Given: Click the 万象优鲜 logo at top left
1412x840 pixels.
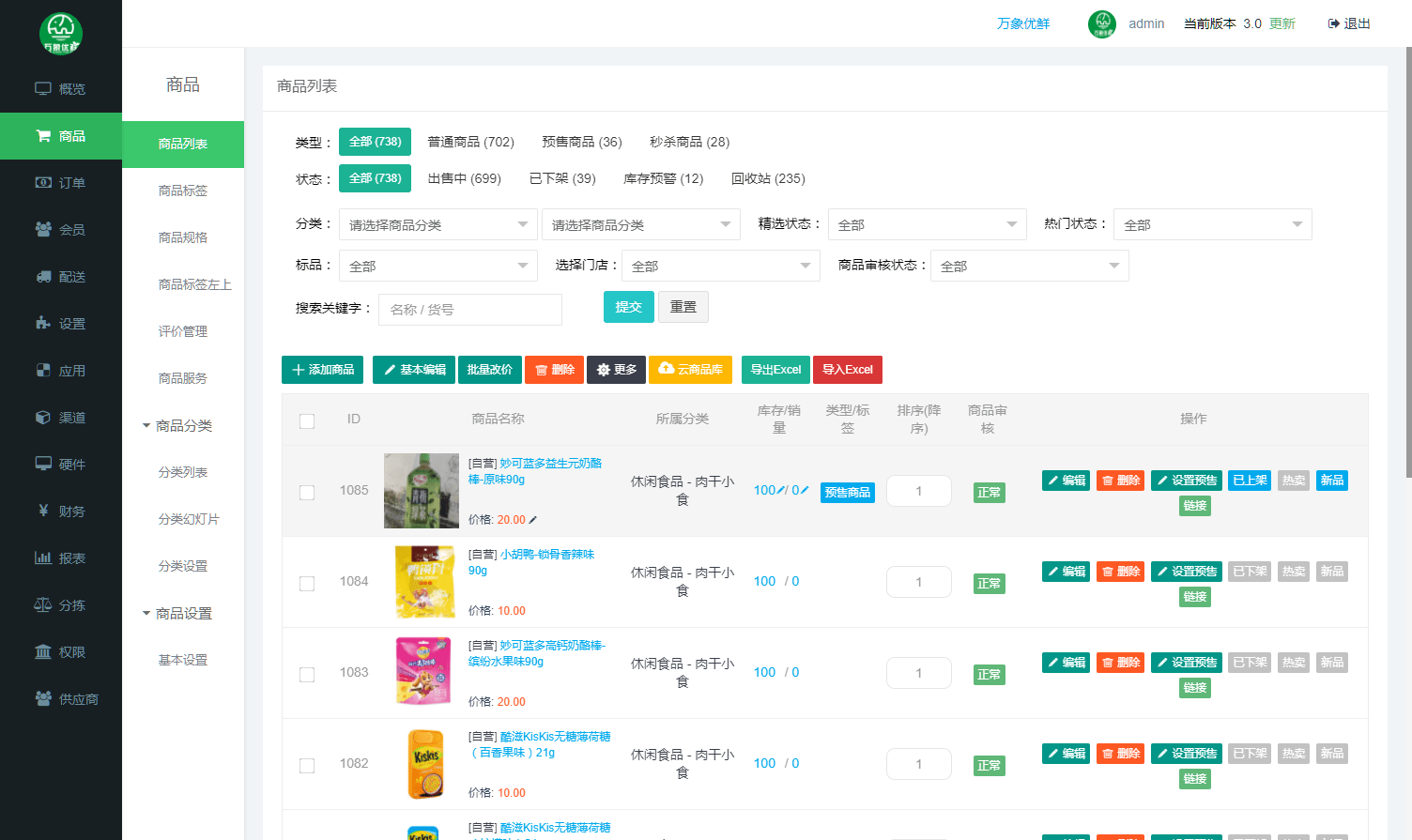Looking at the screenshot, I should [61, 34].
